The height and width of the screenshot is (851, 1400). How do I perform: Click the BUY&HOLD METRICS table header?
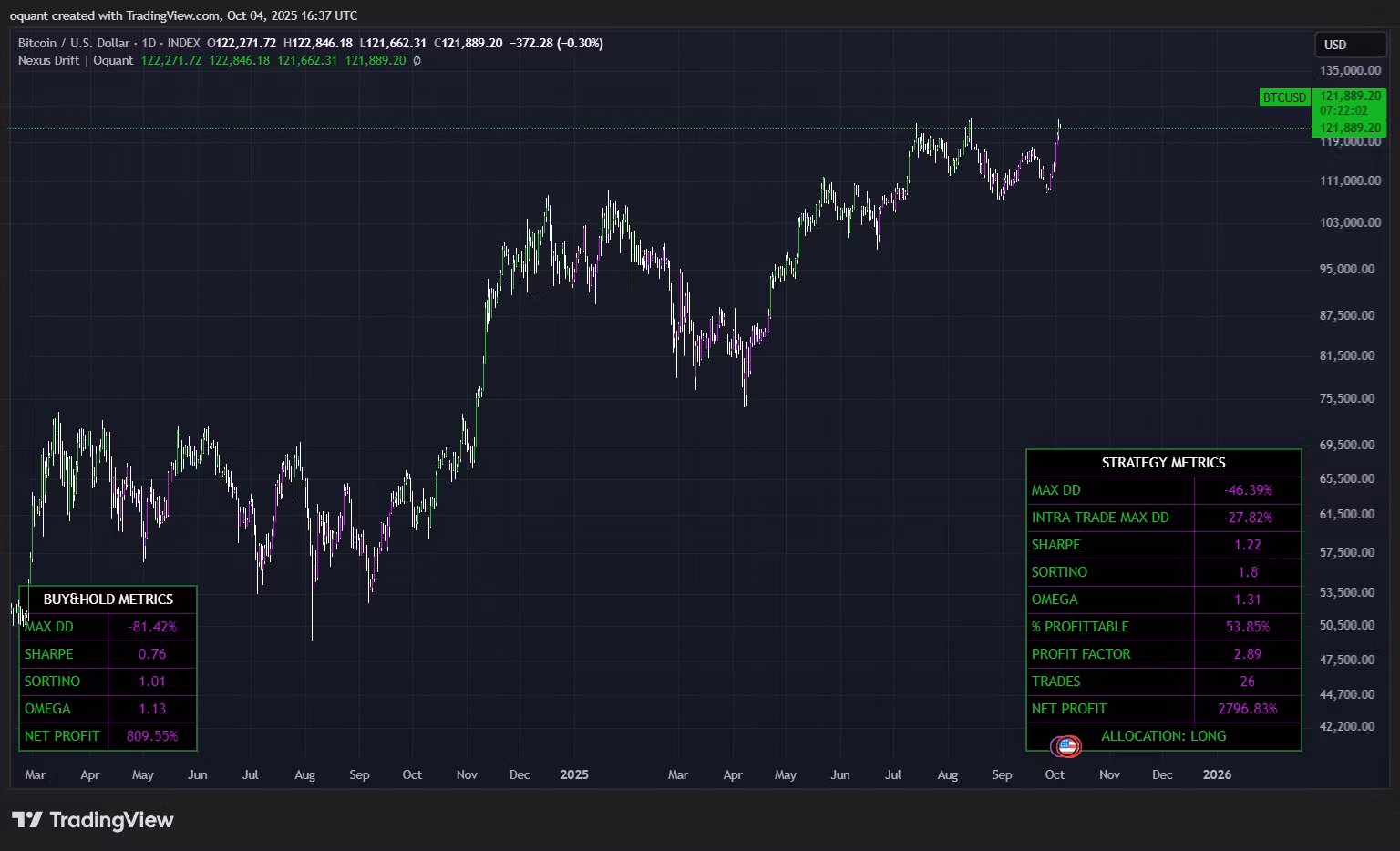click(x=108, y=600)
